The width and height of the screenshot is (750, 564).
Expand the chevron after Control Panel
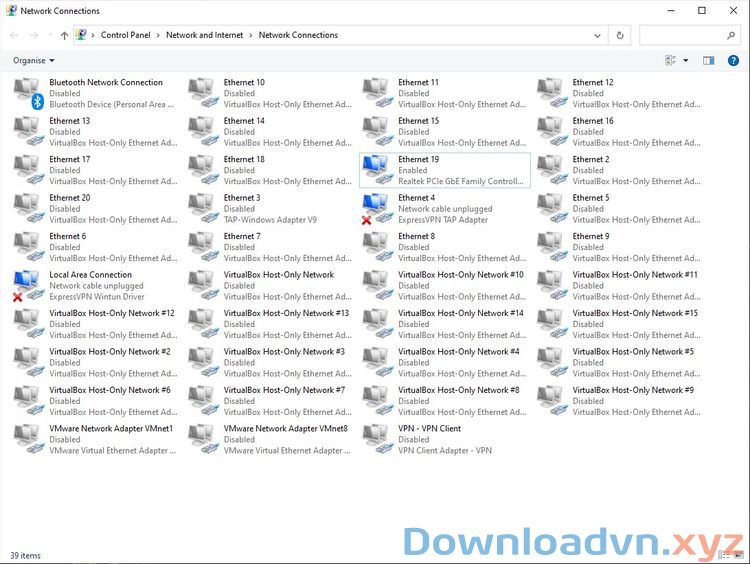[x=158, y=35]
